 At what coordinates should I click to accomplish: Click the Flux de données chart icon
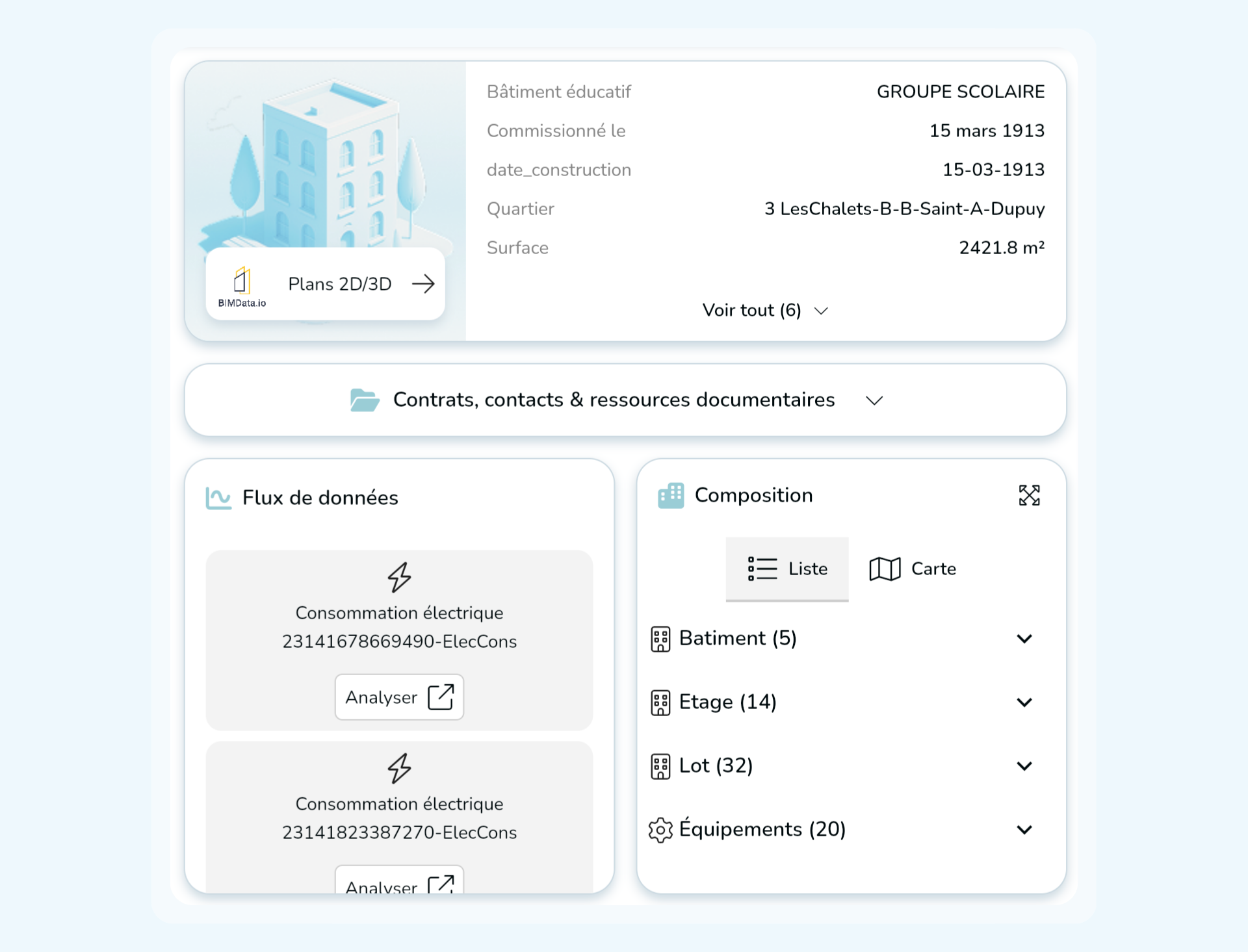(x=218, y=498)
